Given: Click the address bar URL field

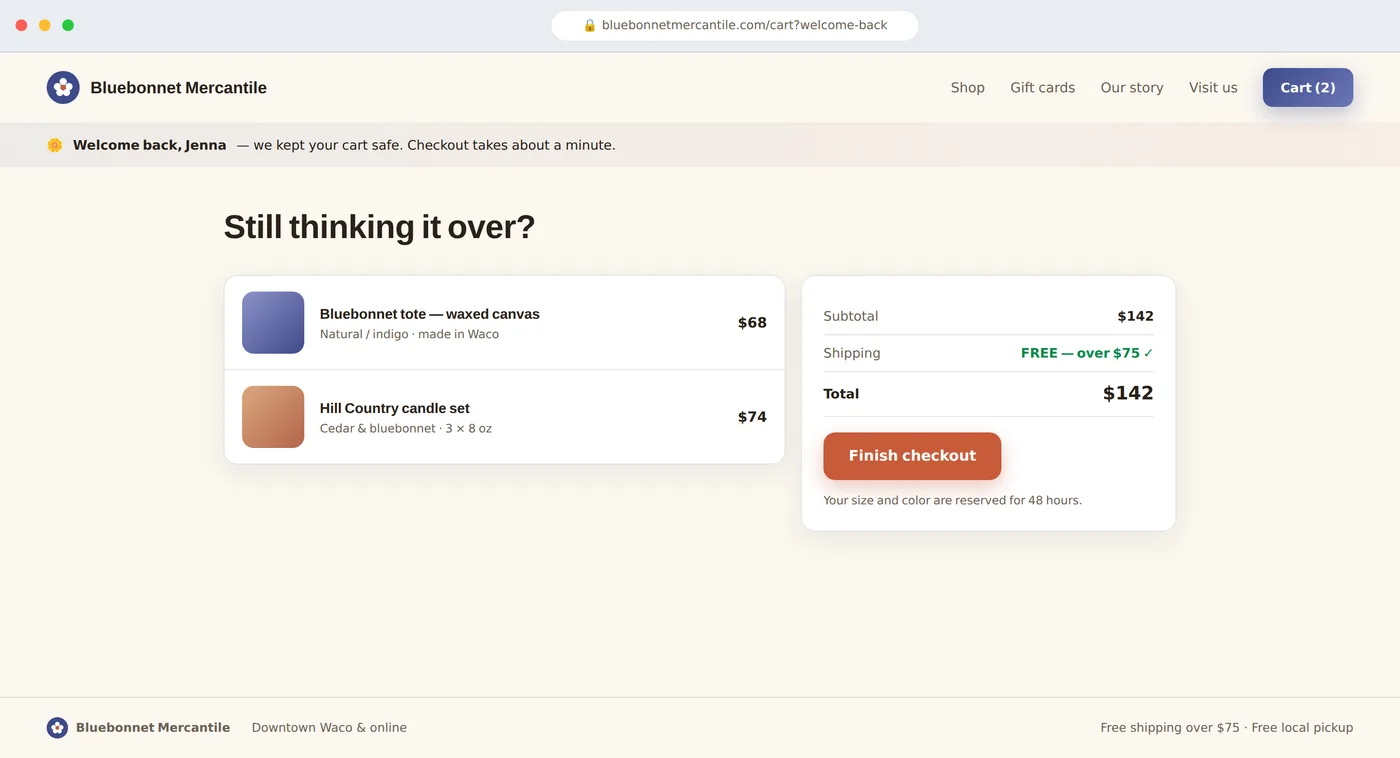Looking at the screenshot, I should [735, 25].
